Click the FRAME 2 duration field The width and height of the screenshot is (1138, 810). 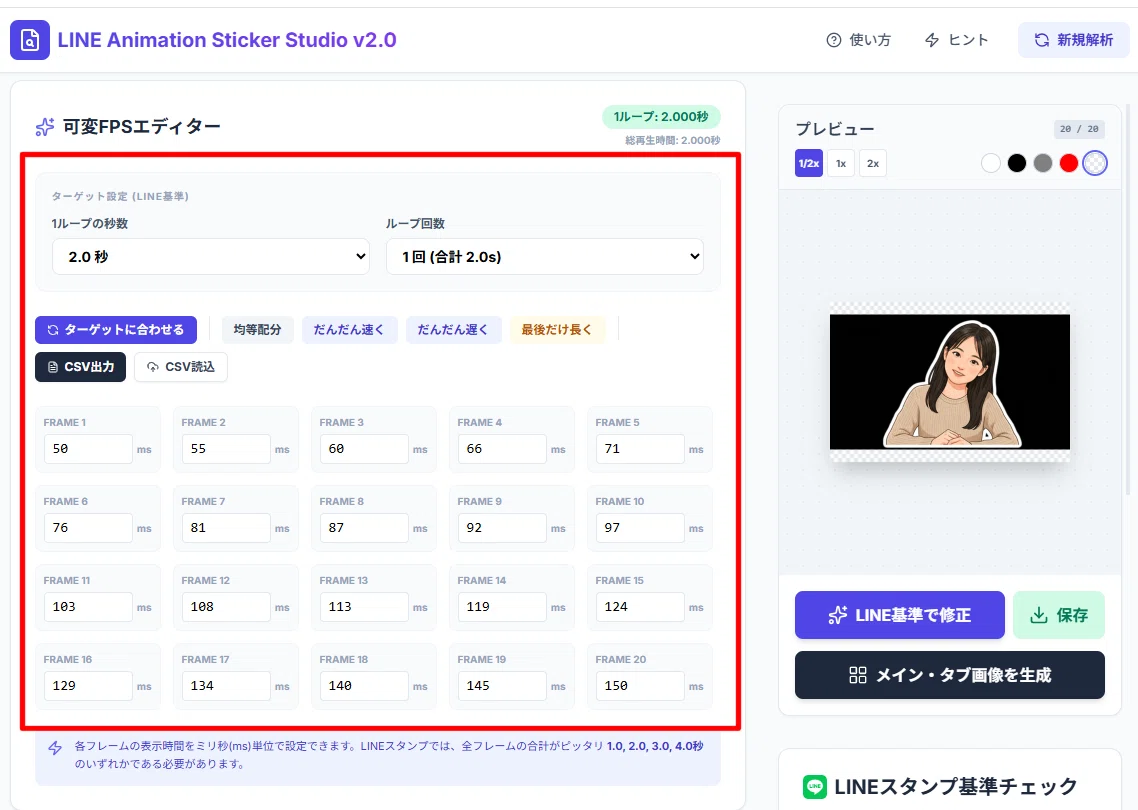coord(226,449)
